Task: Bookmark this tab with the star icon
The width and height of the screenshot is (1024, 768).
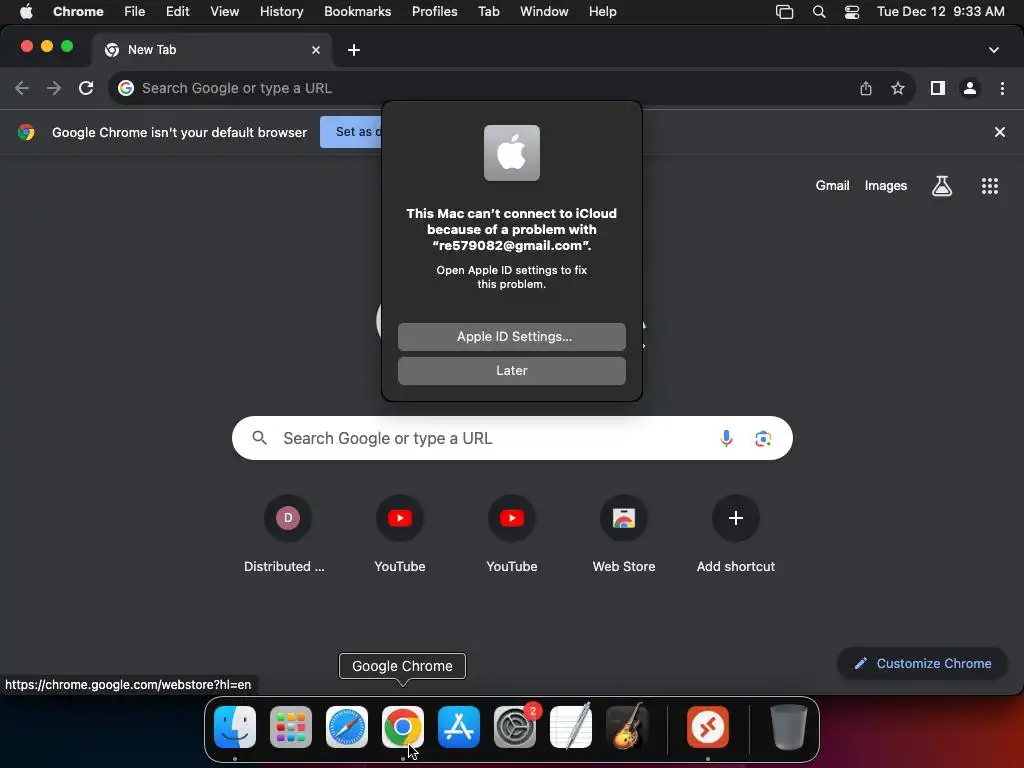Action: click(898, 88)
